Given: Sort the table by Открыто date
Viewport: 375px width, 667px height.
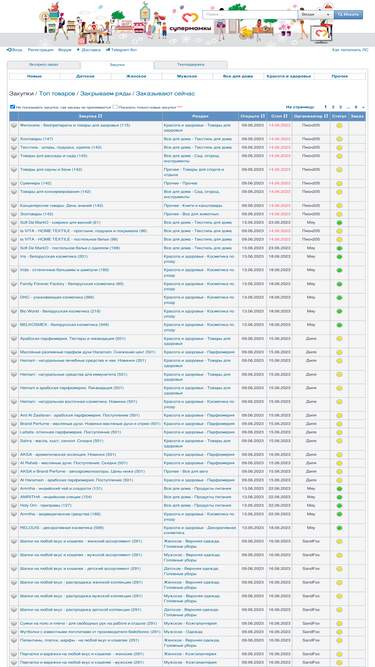Looking at the screenshot, I should click(x=253, y=116).
